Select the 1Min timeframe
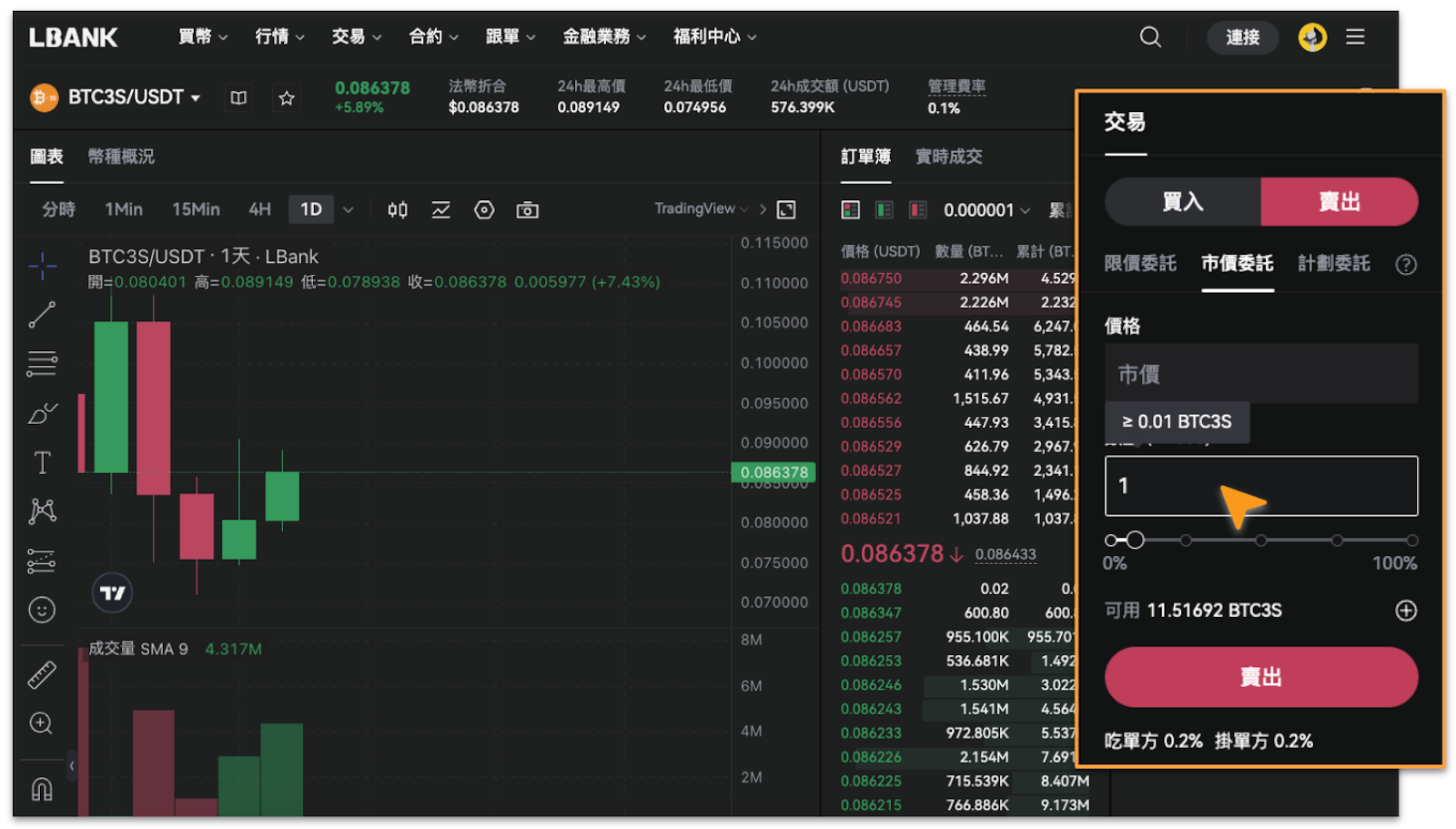1456x829 pixels. coord(124,210)
